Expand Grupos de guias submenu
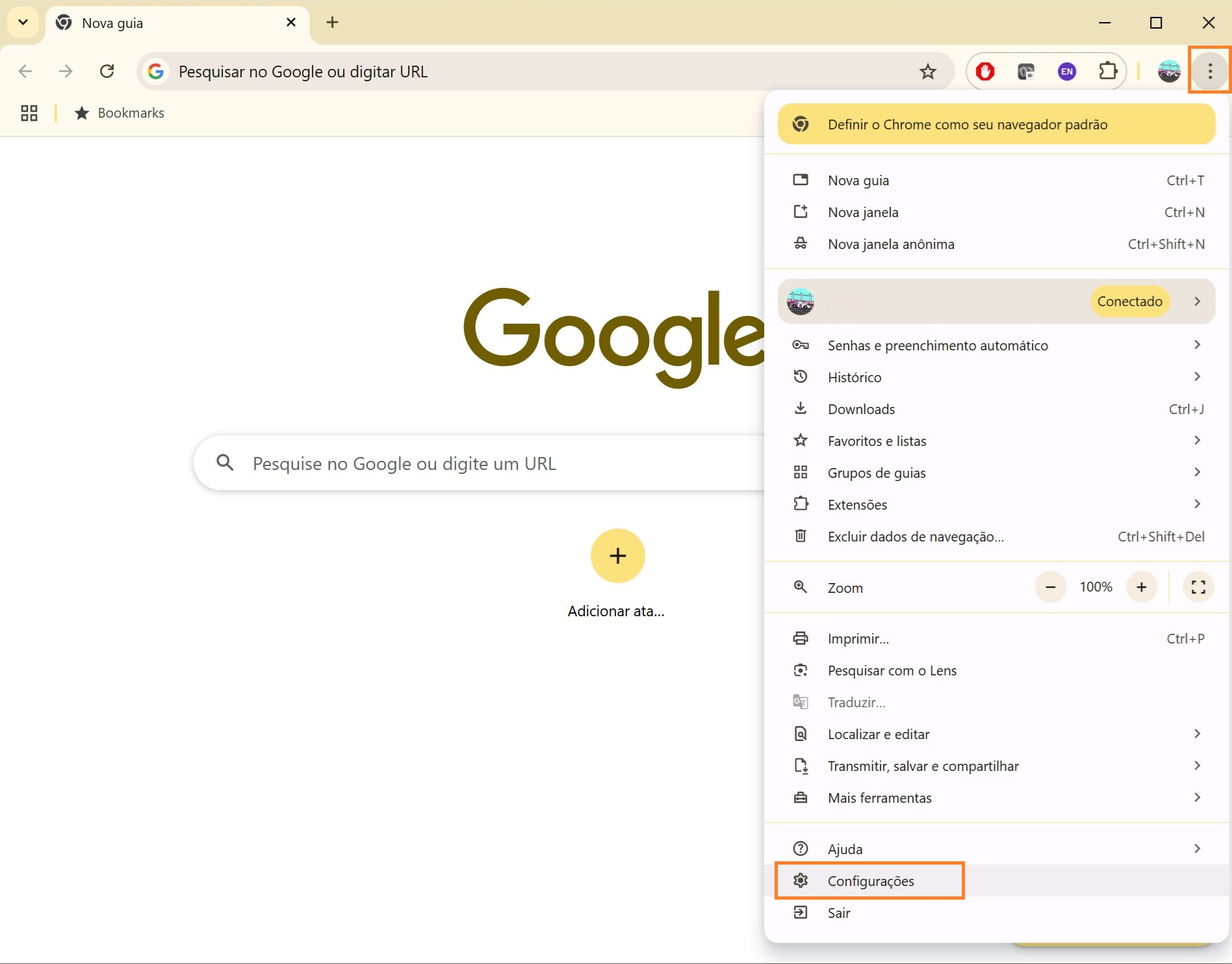The width and height of the screenshot is (1232, 964). click(x=997, y=473)
